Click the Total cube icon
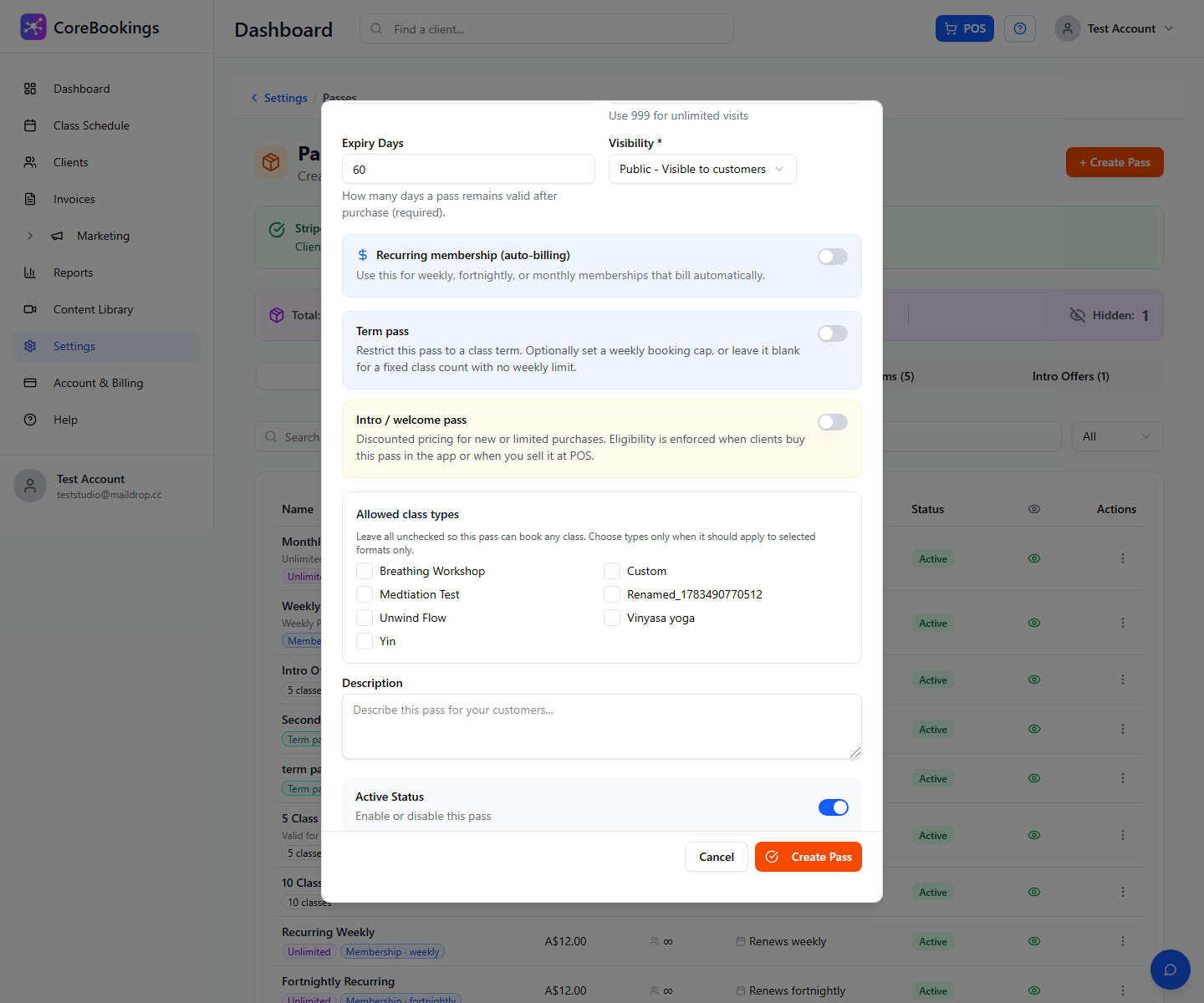The height and width of the screenshot is (1003, 1204). [277, 315]
